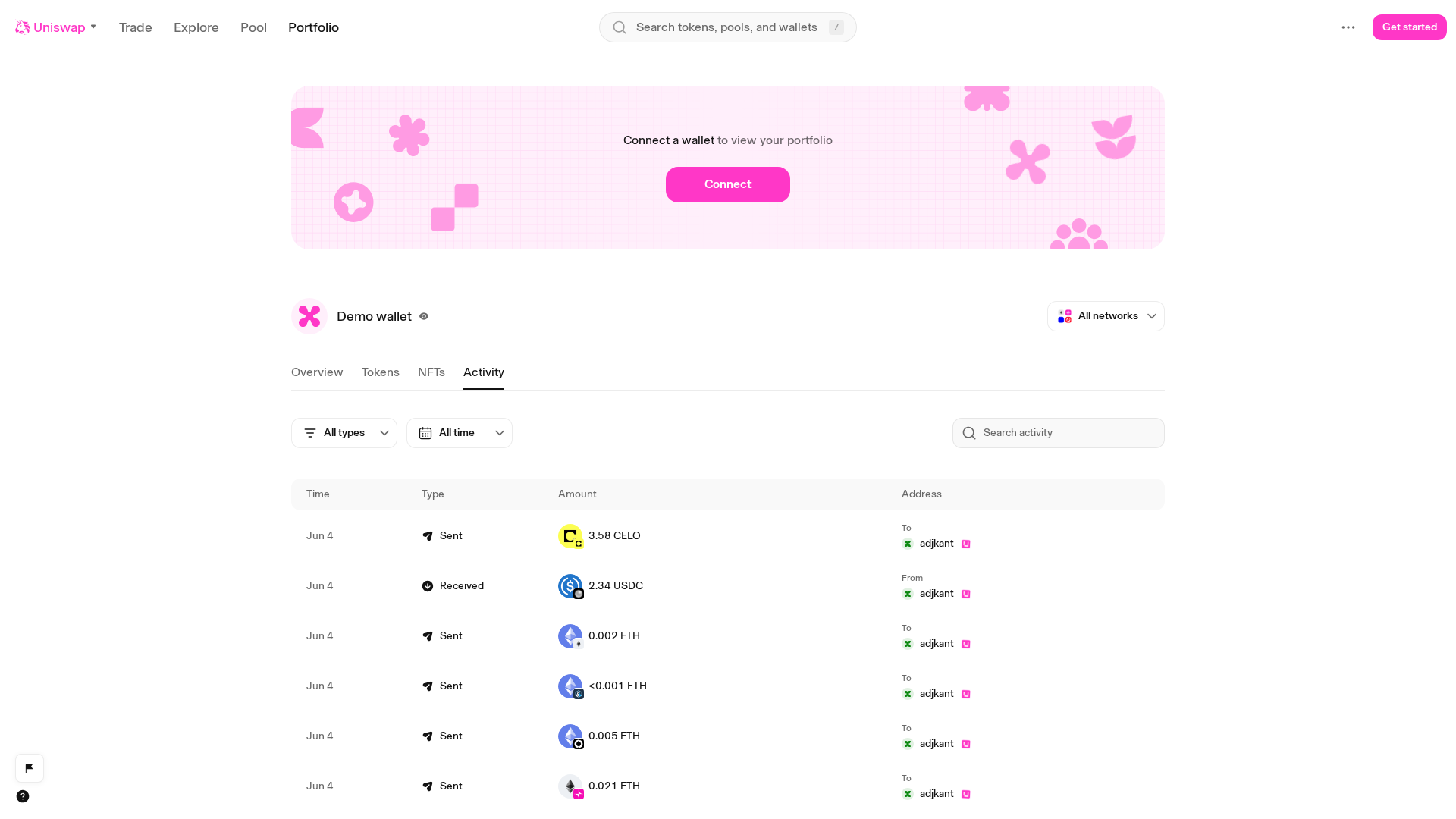Click the ETH token icon in <0.001 ETH row

pos(570,686)
